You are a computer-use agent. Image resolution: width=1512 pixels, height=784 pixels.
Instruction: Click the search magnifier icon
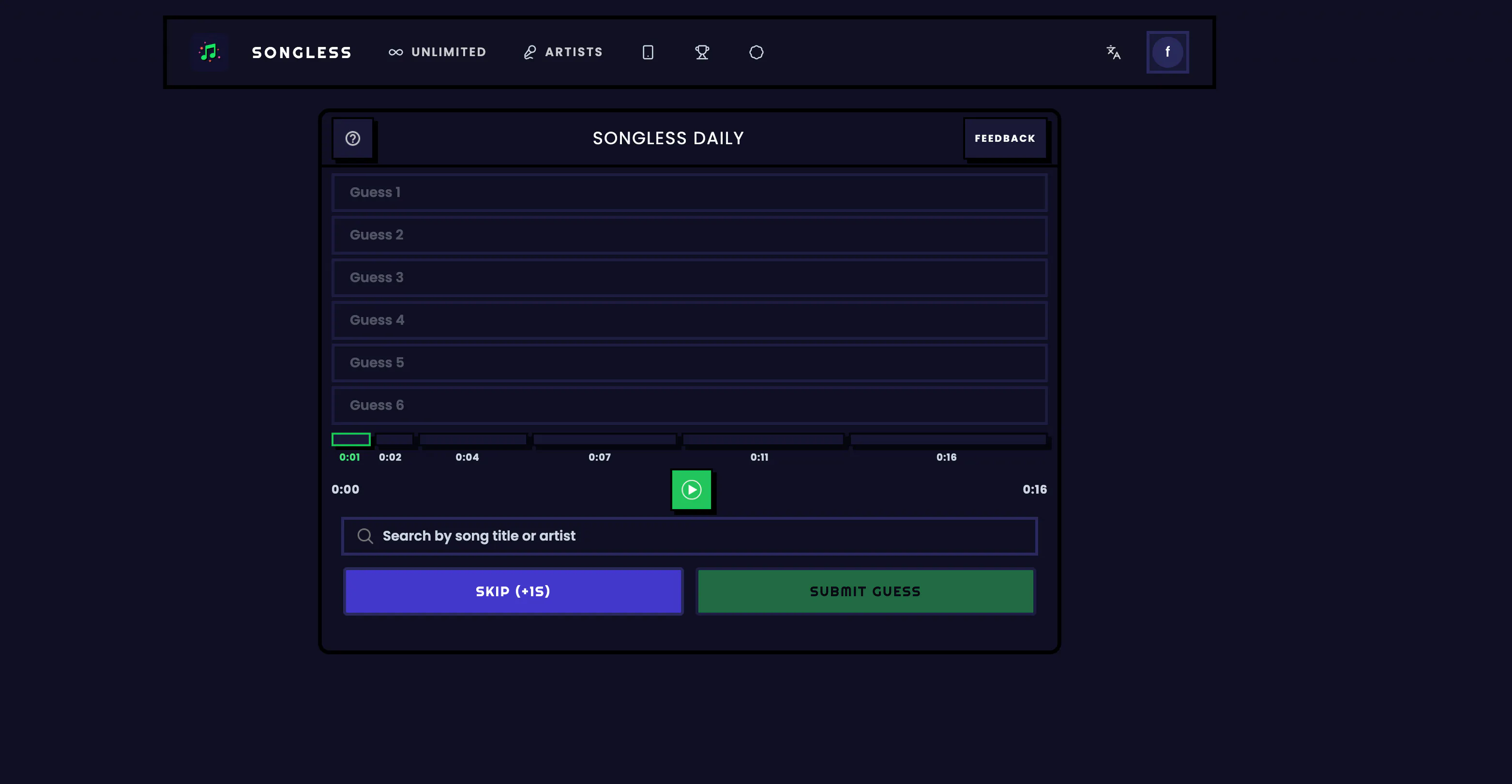coord(365,536)
